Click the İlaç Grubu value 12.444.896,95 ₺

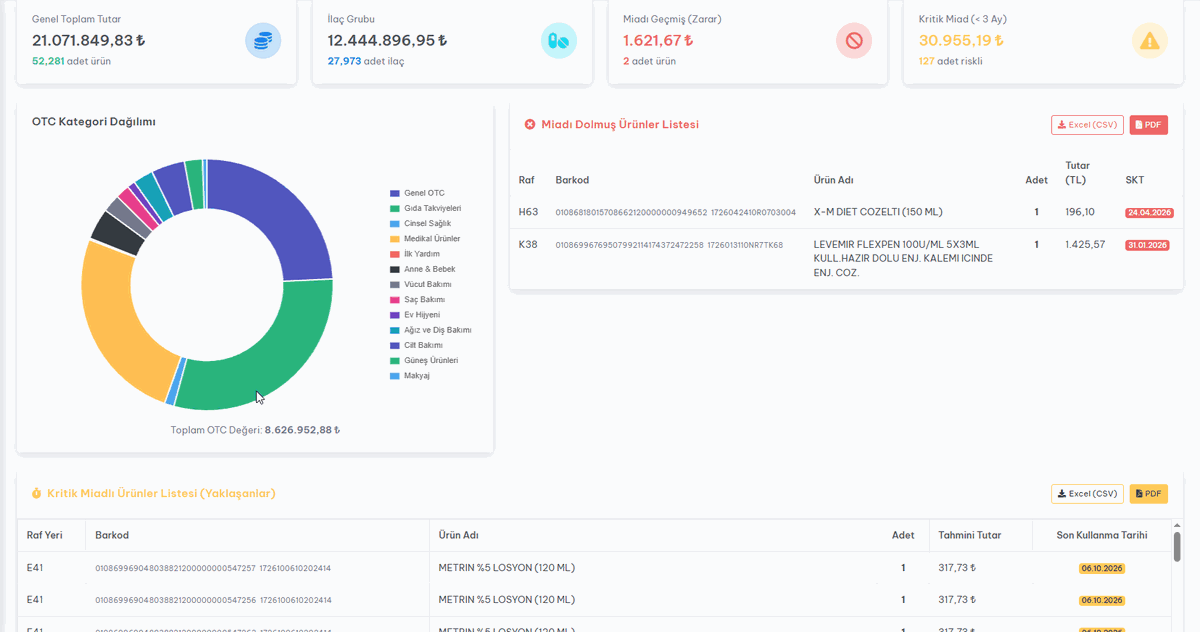[x=388, y=41]
